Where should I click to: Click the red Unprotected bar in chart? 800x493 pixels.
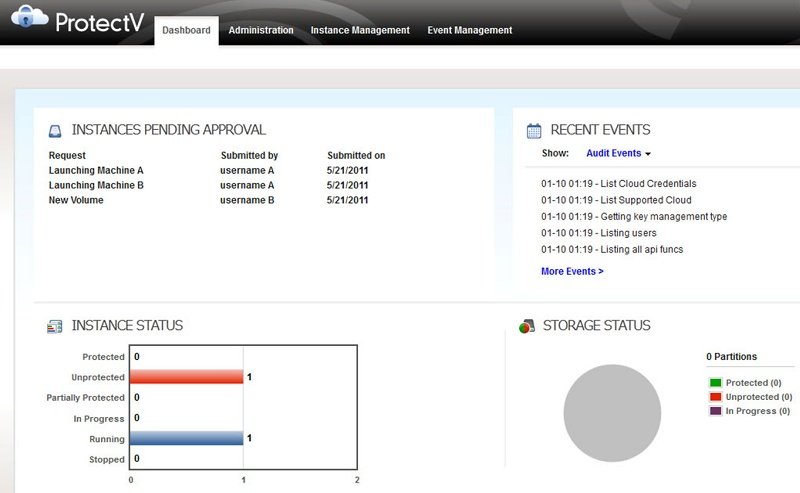click(x=187, y=377)
